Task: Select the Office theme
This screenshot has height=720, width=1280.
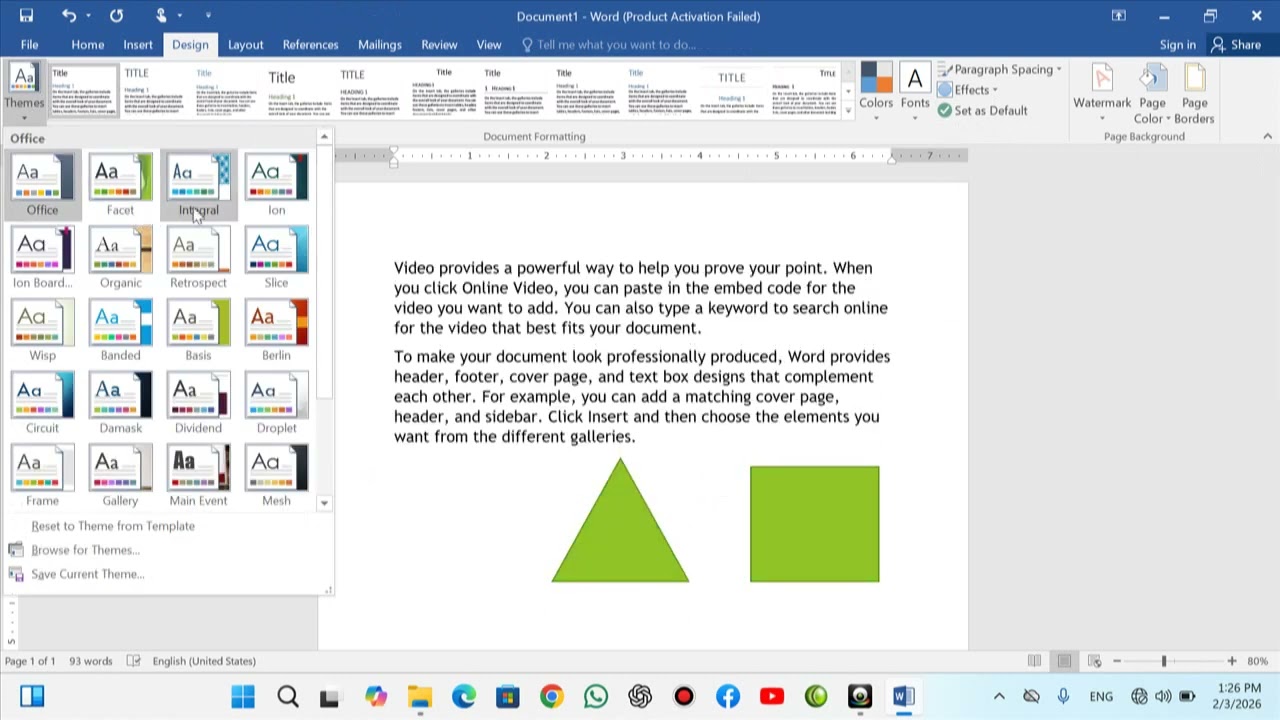Action: [42, 185]
